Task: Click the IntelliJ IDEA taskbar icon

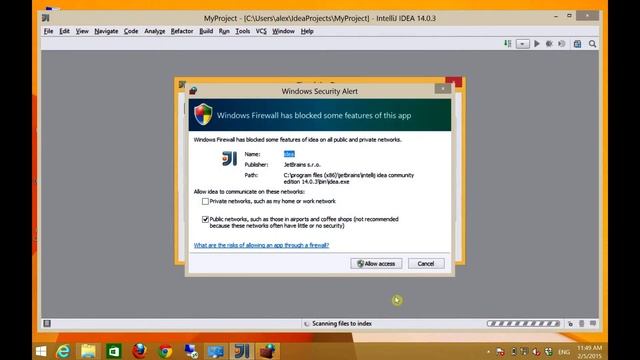Action: click(242, 351)
